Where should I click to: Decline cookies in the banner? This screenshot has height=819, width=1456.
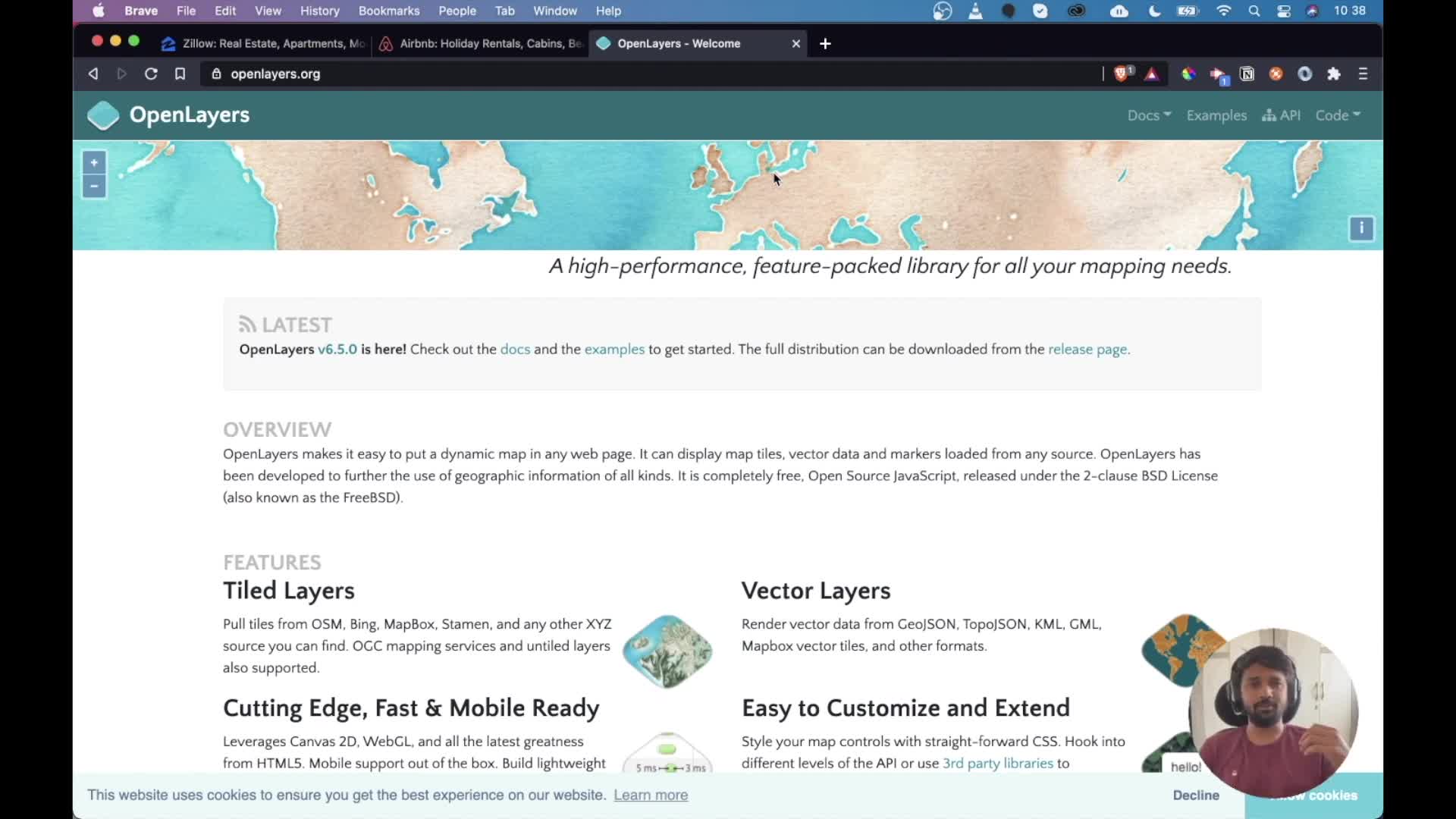click(1196, 795)
